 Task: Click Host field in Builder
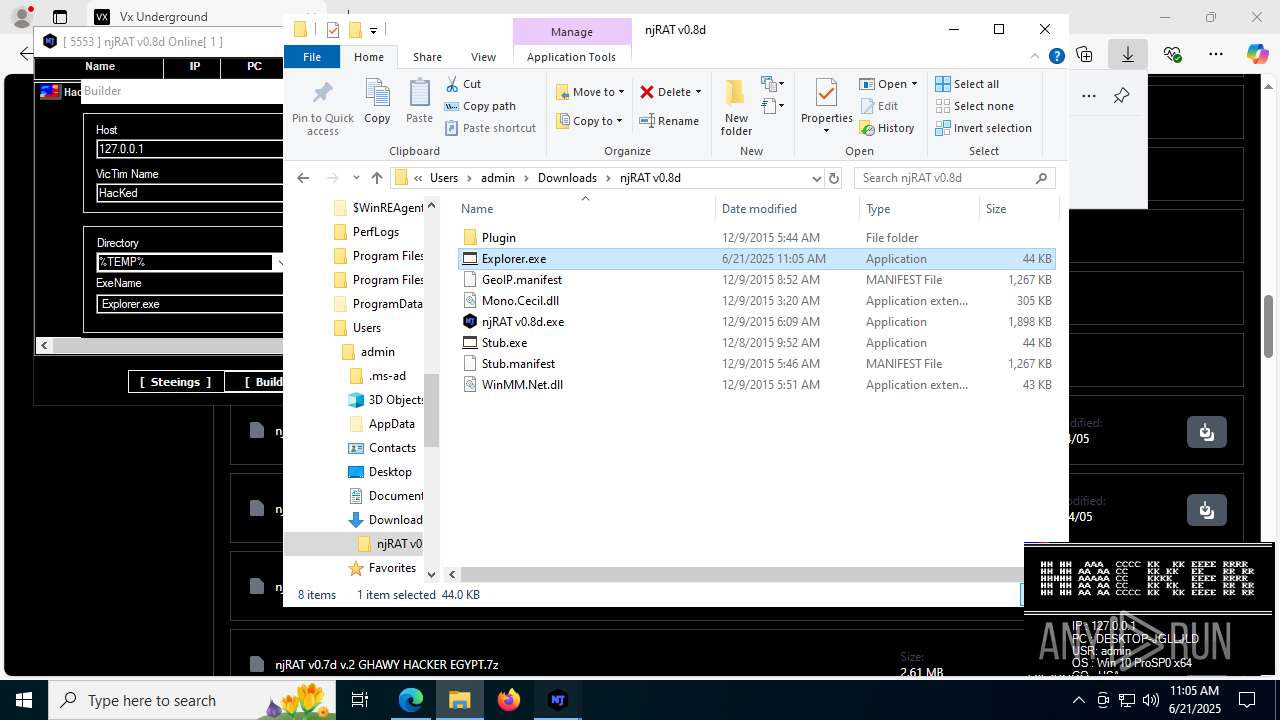point(190,149)
